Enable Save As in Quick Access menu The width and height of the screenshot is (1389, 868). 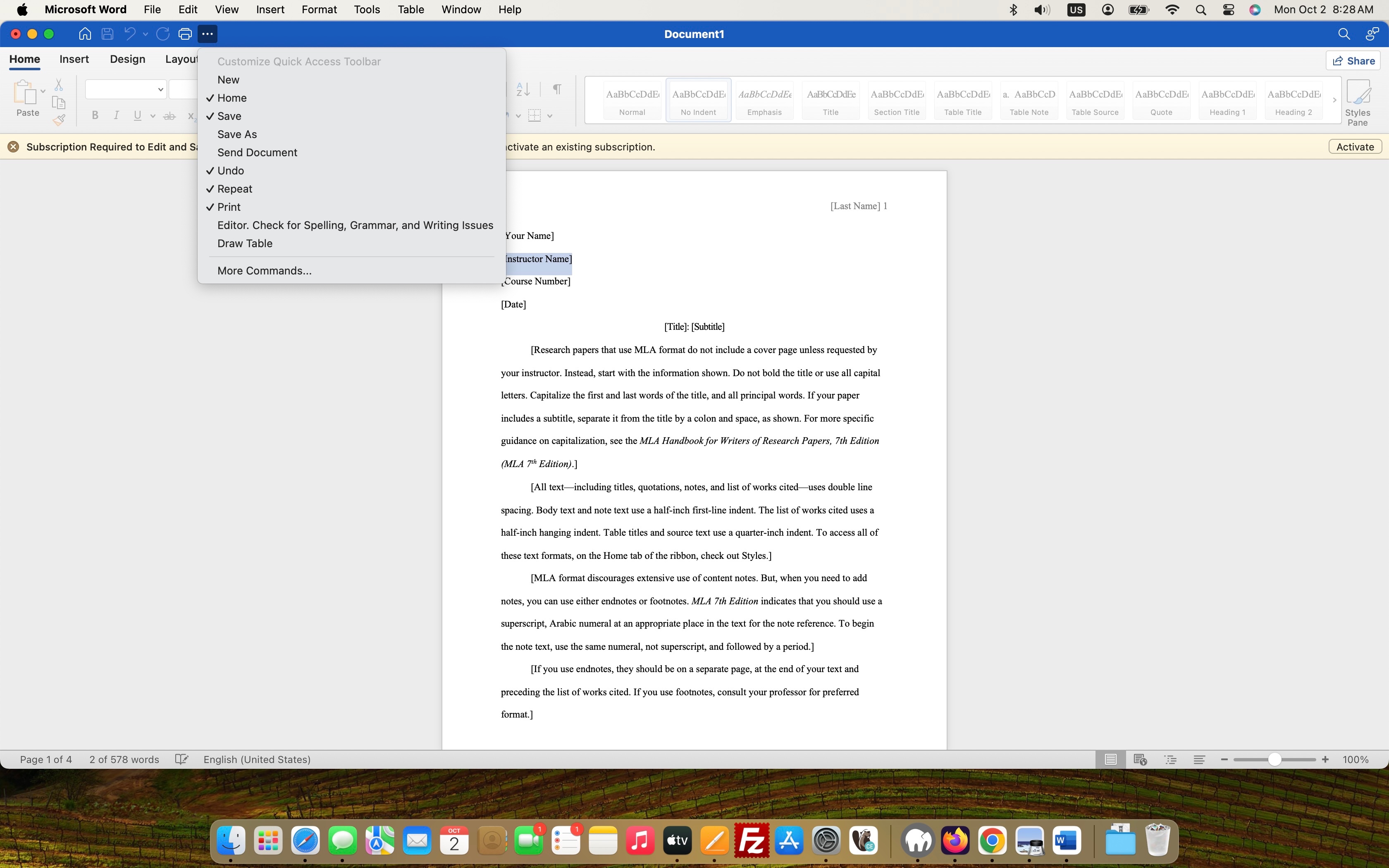point(237,134)
